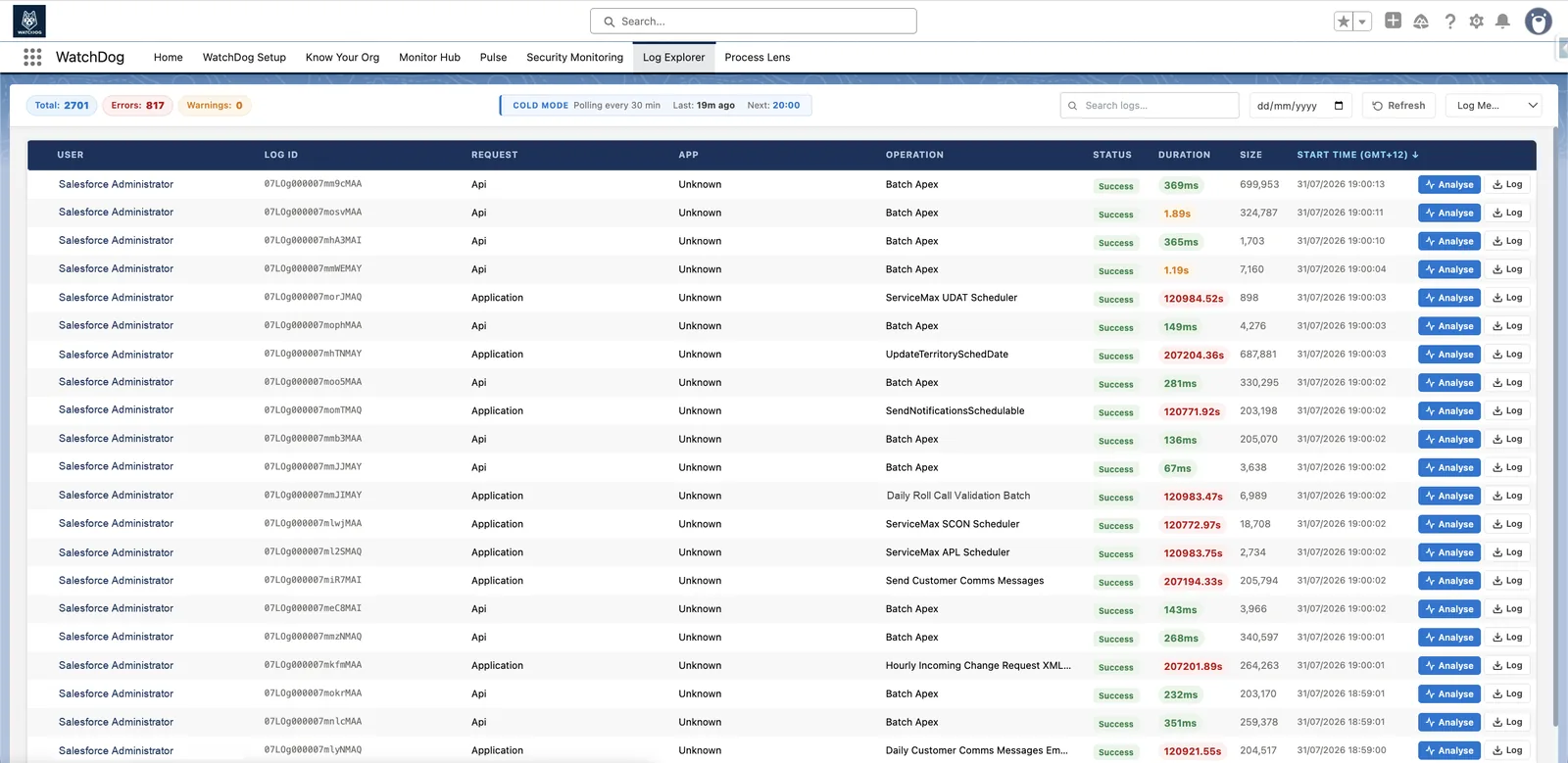Viewport: 1568px width, 763px height.
Task: Switch to the Pulse tab
Action: coord(493,57)
